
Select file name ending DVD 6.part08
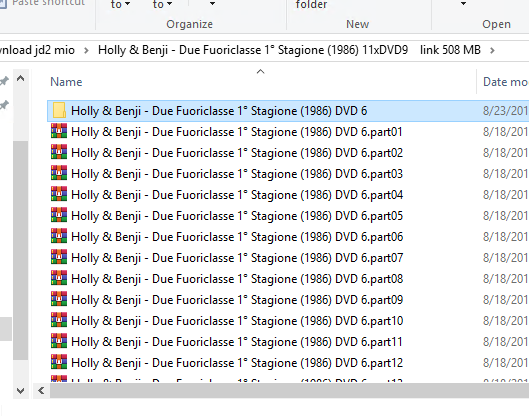point(237,279)
